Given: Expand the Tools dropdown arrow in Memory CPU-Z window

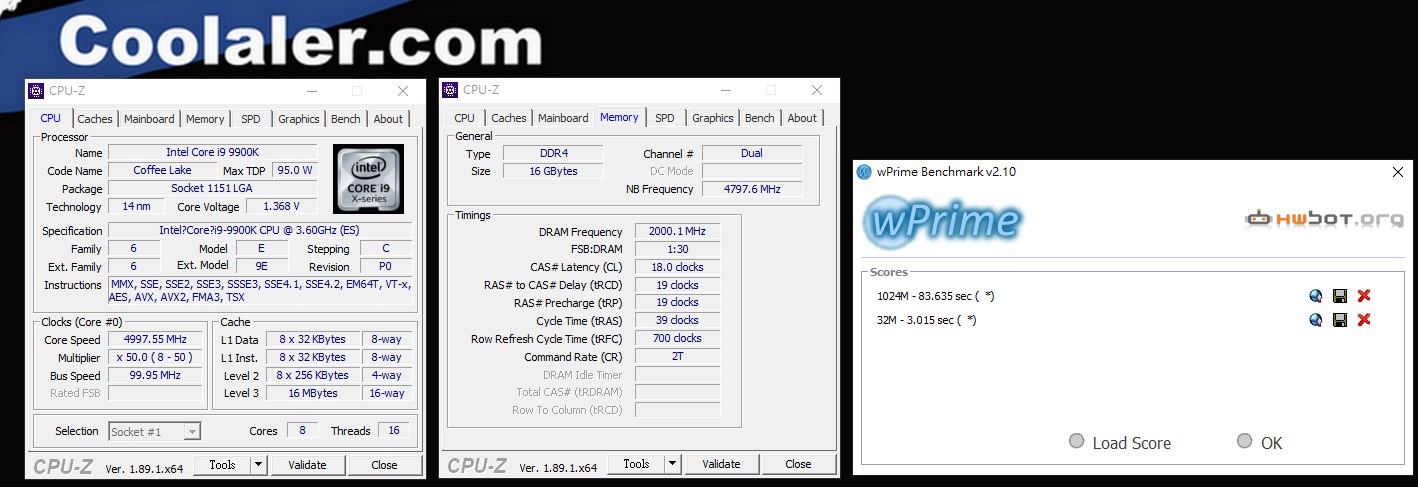Looking at the screenshot, I should [x=672, y=464].
